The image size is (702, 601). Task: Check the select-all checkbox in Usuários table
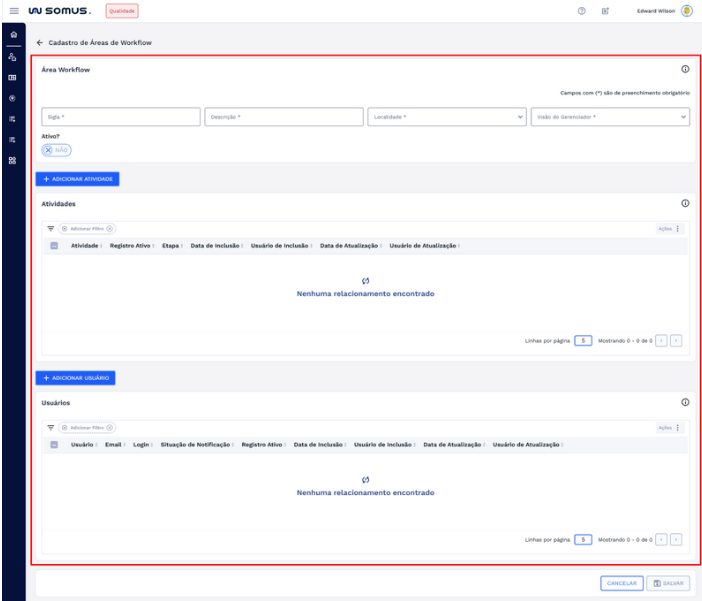[54, 444]
